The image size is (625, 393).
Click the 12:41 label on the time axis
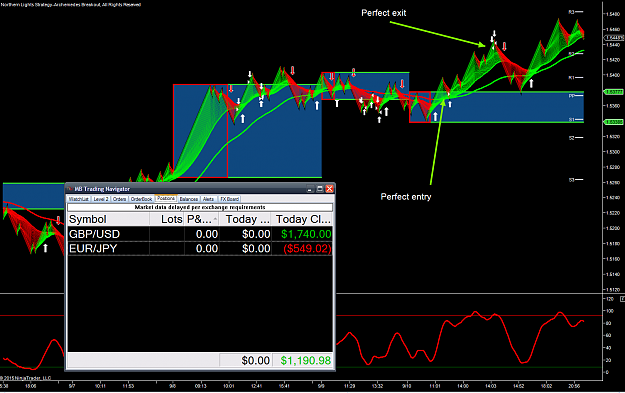256,386
